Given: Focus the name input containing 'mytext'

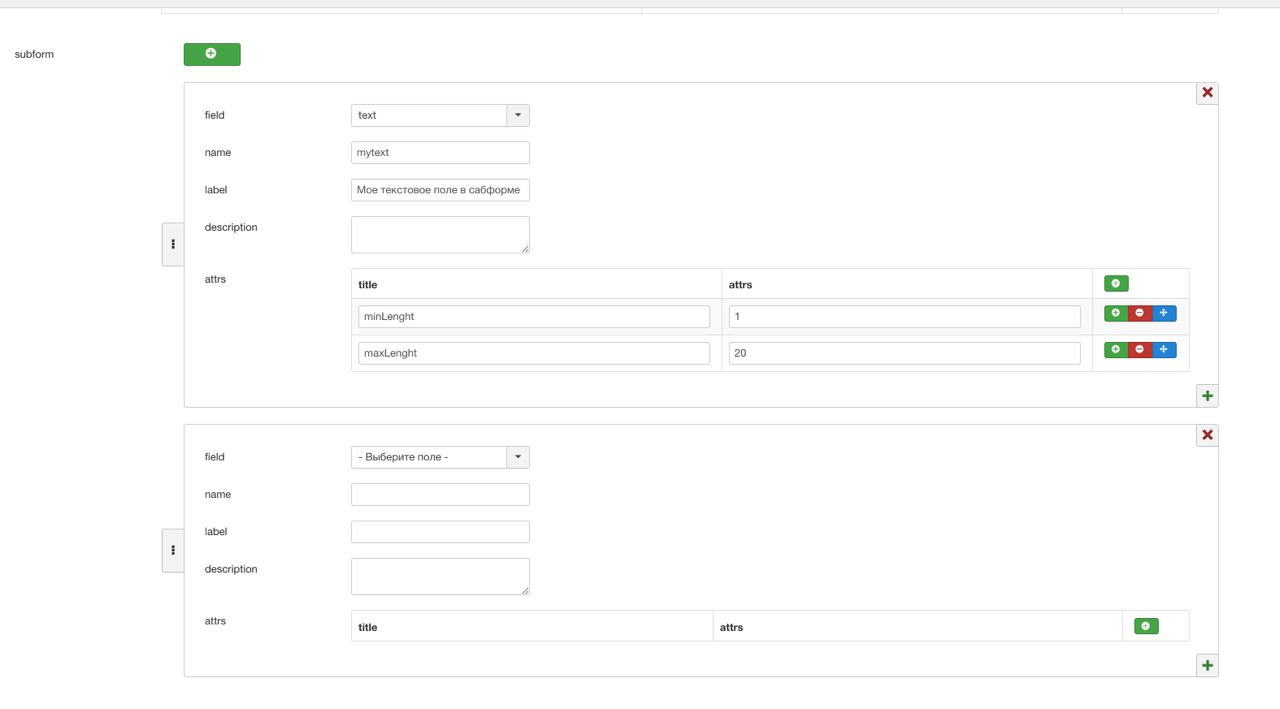Looking at the screenshot, I should pyautogui.click(x=440, y=153).
